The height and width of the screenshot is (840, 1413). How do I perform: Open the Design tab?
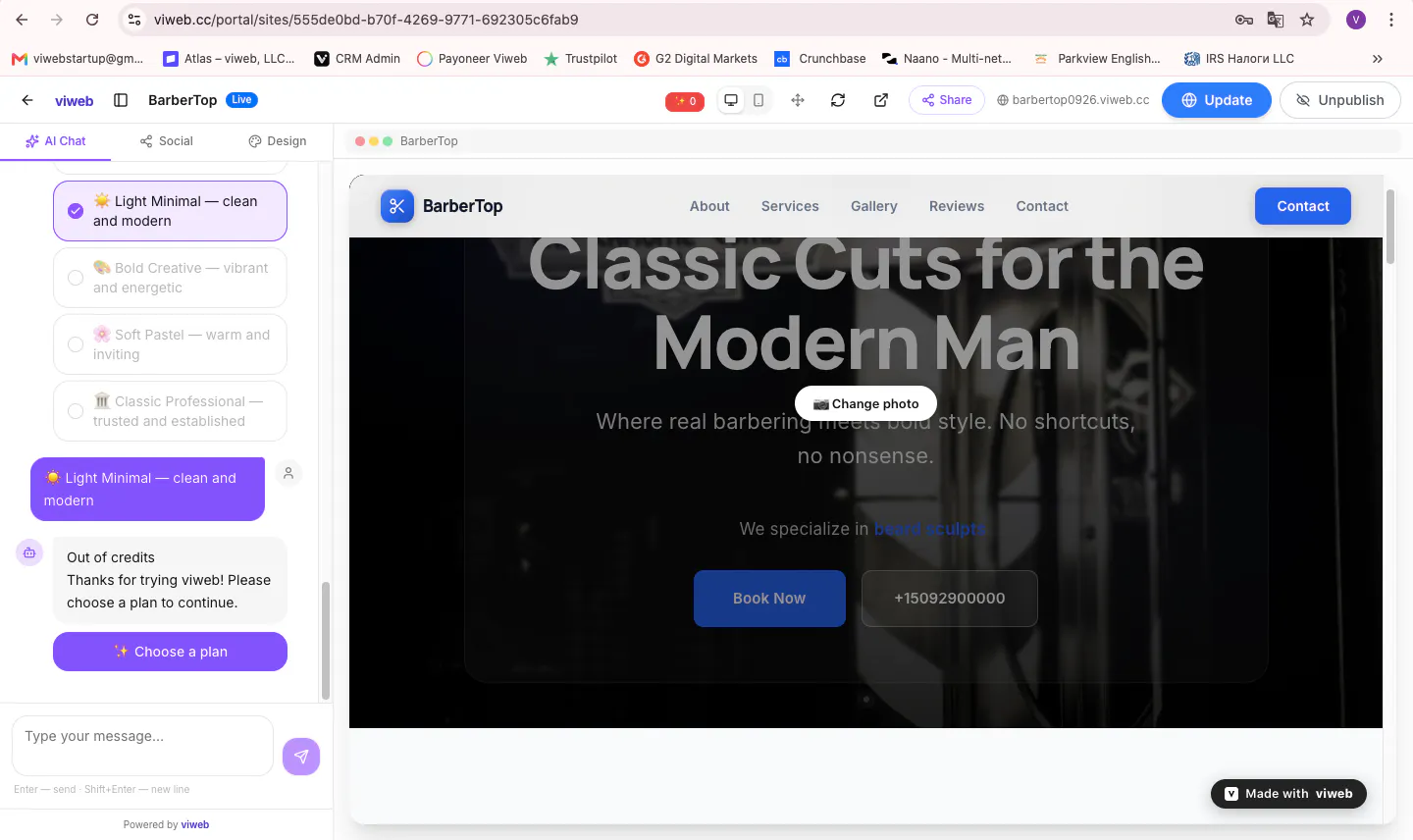coord(278,141)
